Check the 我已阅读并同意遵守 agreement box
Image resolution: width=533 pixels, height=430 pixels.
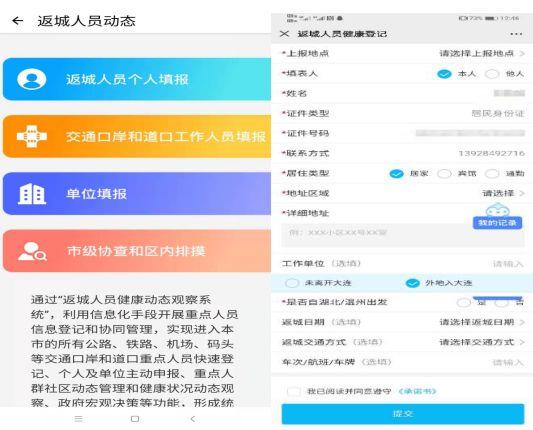point(293,391)
